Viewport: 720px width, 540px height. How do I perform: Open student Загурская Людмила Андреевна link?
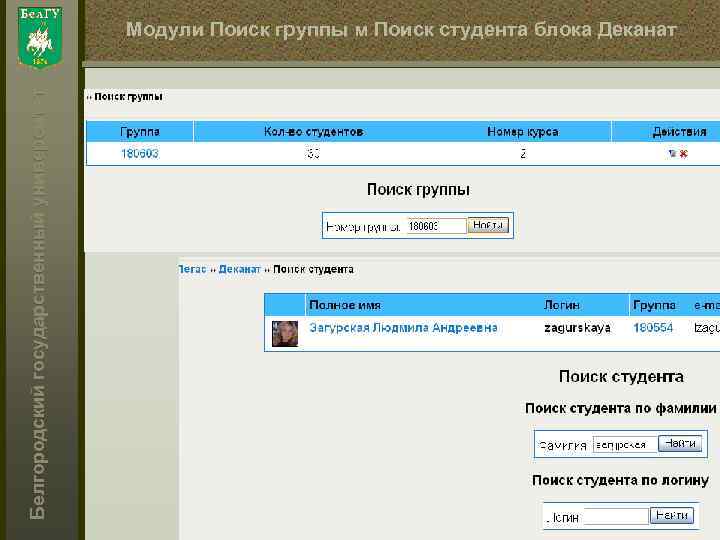403,327
